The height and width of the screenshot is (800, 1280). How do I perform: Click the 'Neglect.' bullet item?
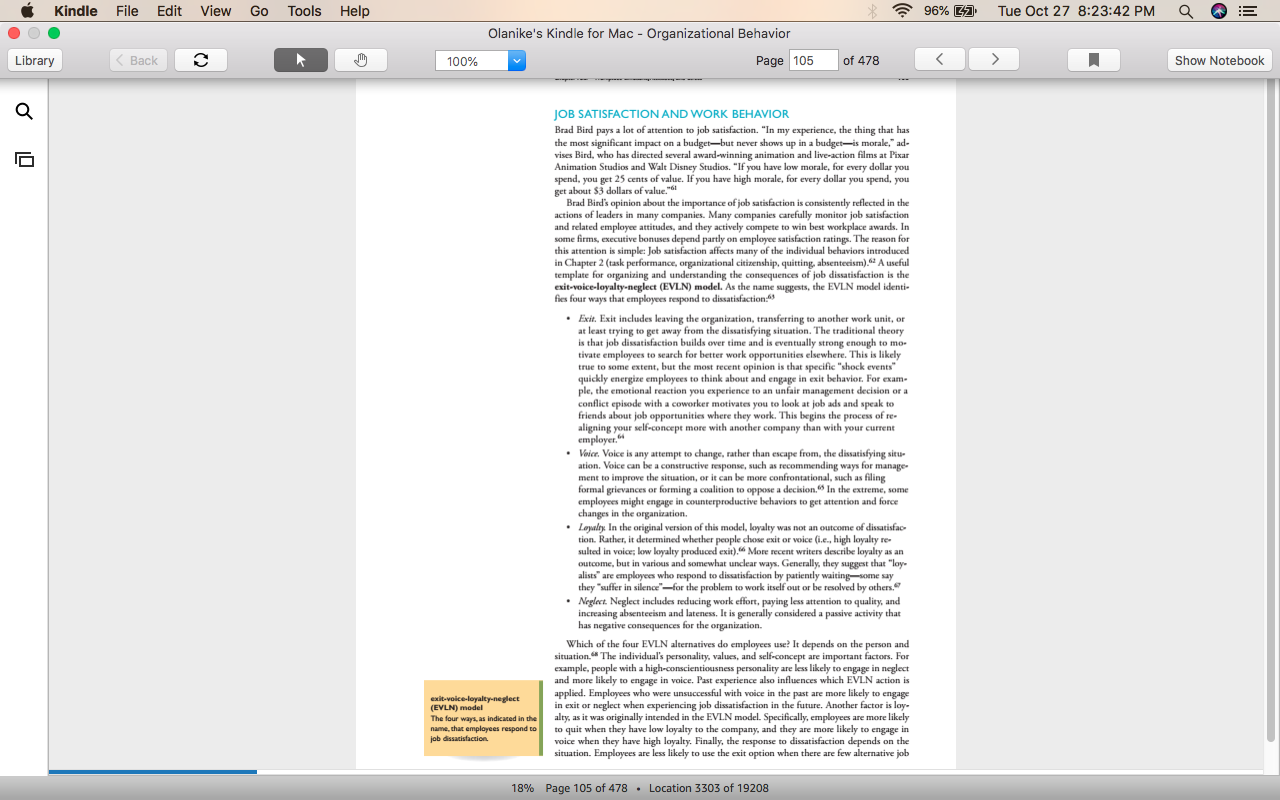pos(741,613)
